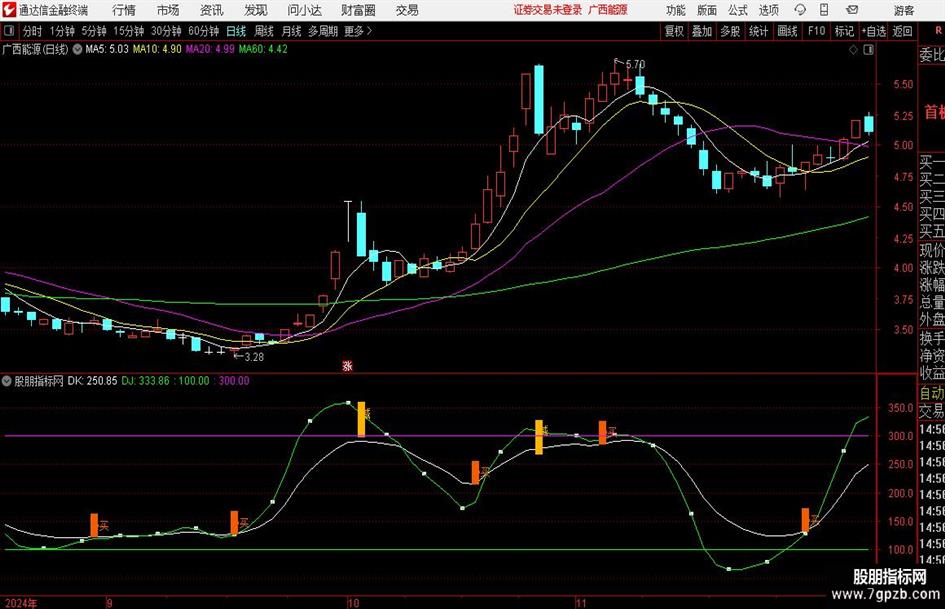Click the DJ: 333.86 indicator value
945x609 pixels.
(x=145, y=380)
